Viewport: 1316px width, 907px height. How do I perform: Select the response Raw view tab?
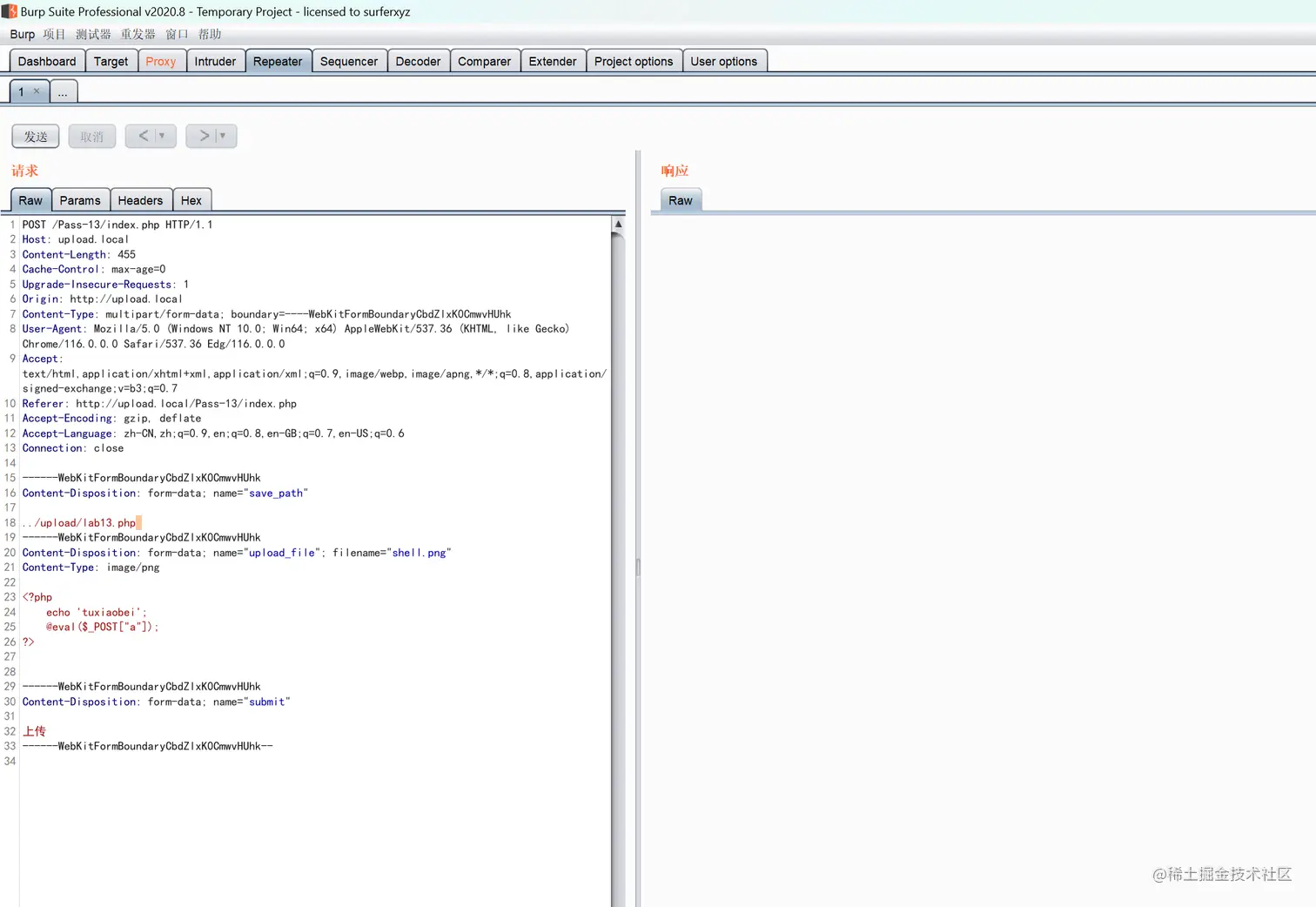(681, 200)
